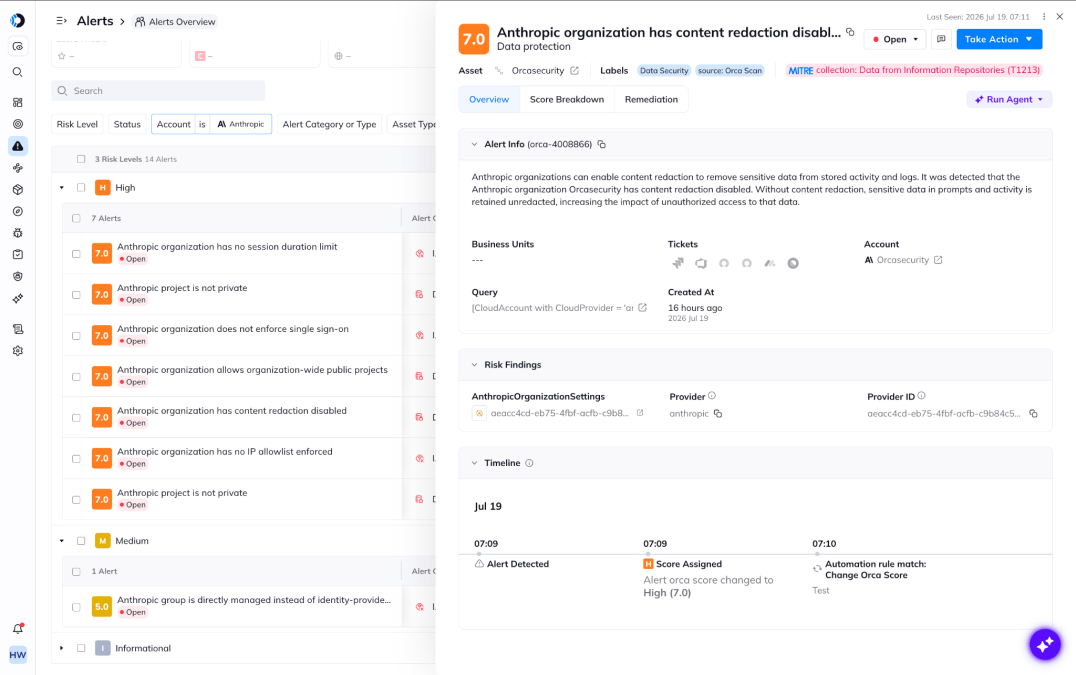Check the Medium risk level group checkbox

(x=81, y=541)
